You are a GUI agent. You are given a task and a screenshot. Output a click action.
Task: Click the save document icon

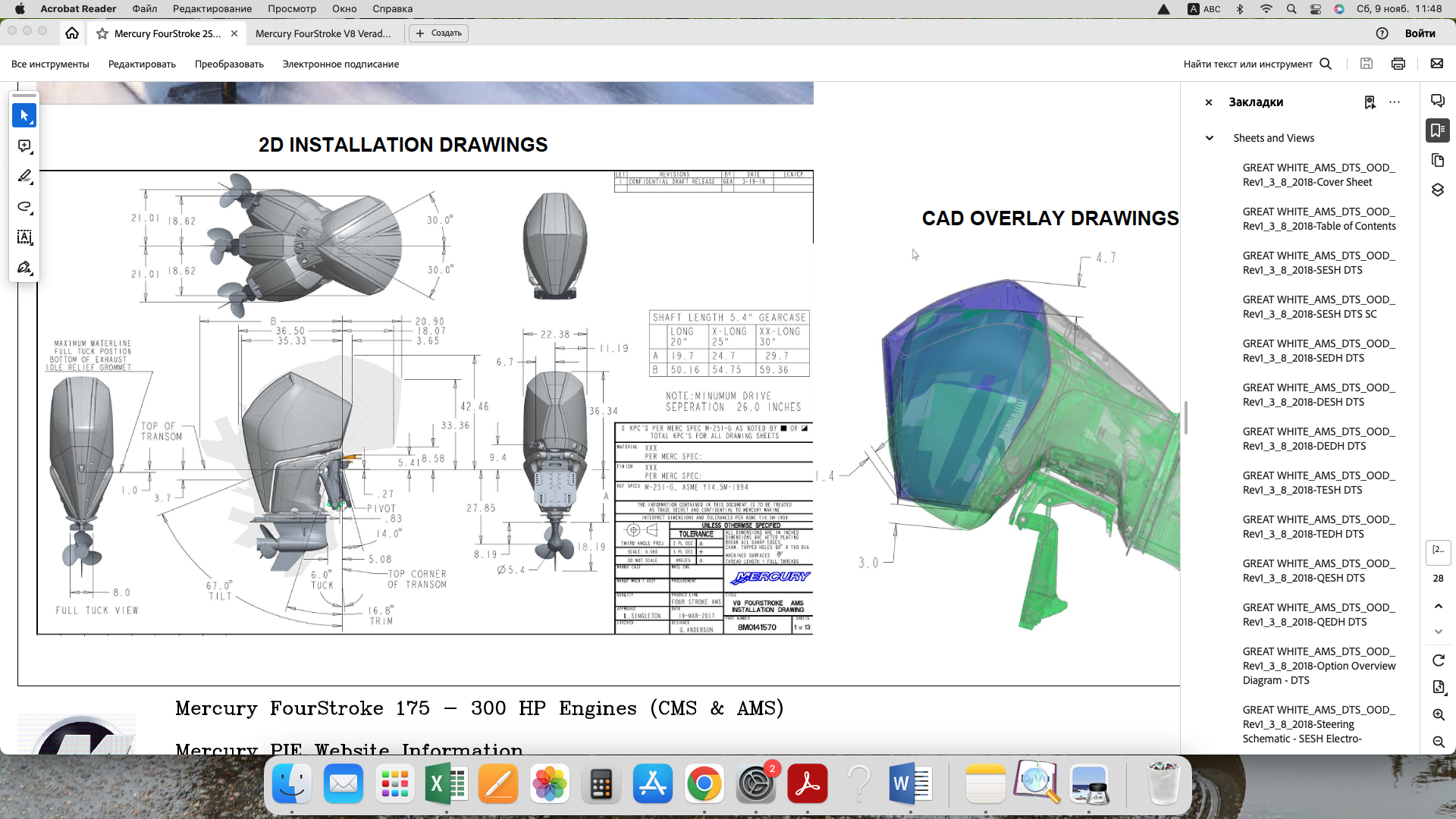pyautogui.click(x=1367, y=64)
